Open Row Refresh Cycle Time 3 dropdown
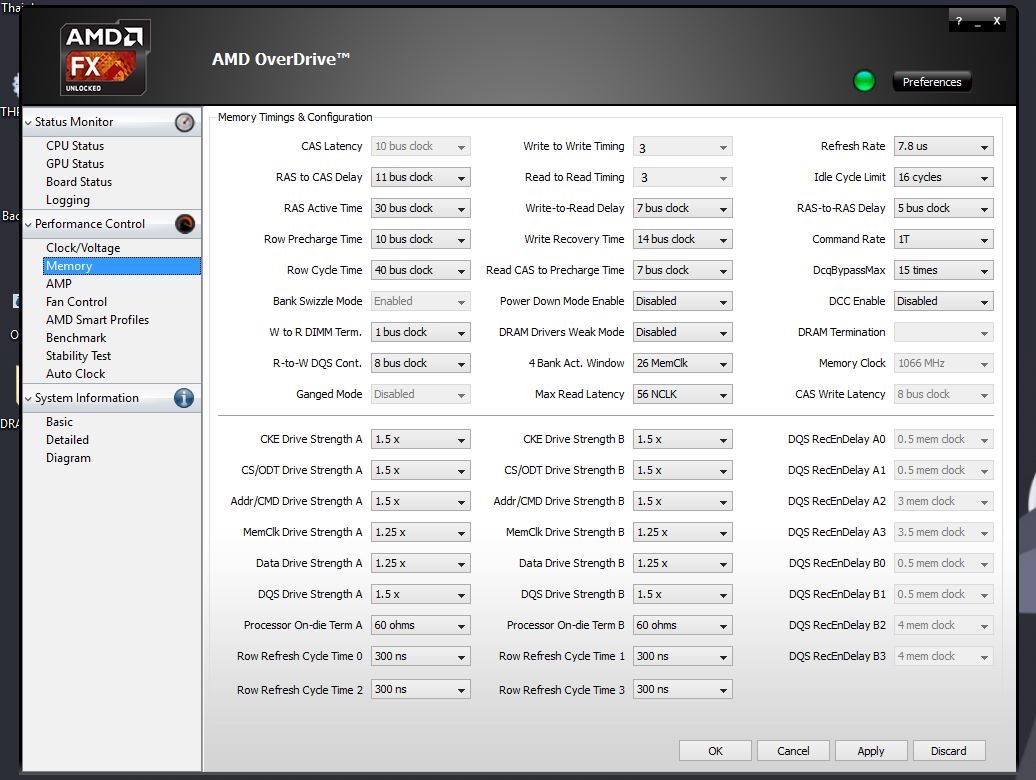 click(683, 690)
